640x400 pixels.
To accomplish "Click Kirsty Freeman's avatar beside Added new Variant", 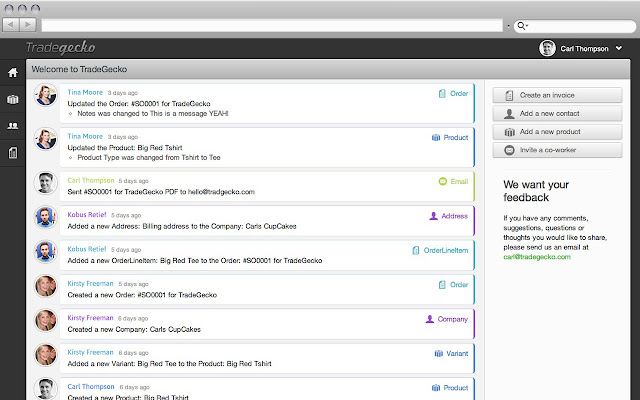I will pos(45,355).
